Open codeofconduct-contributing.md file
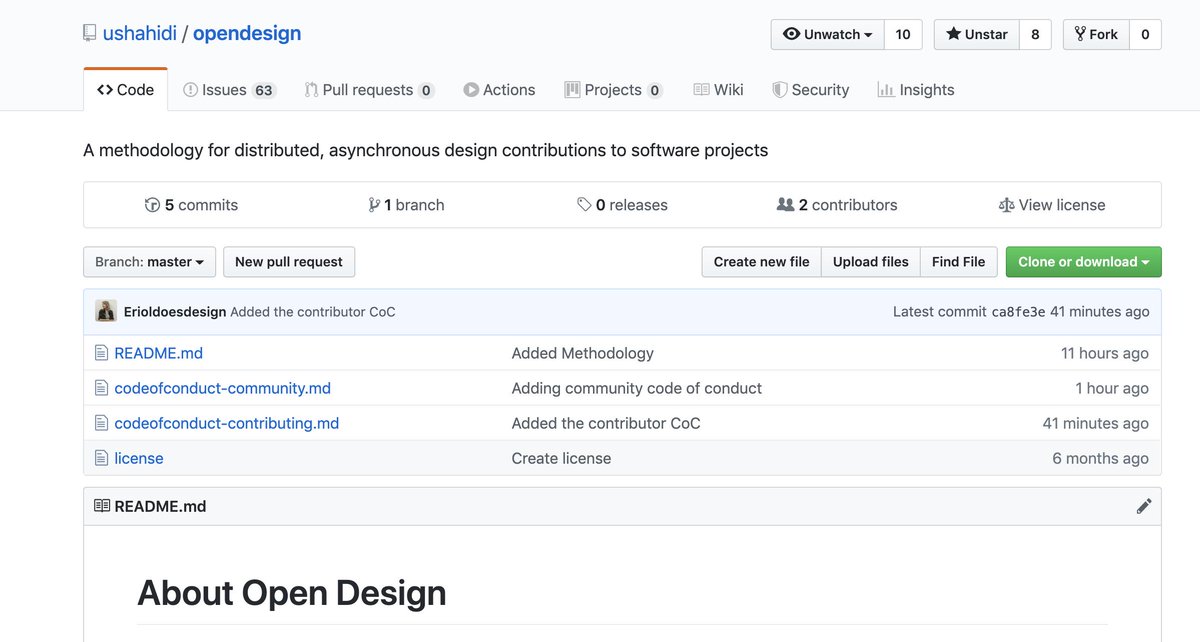 (227, 423)
